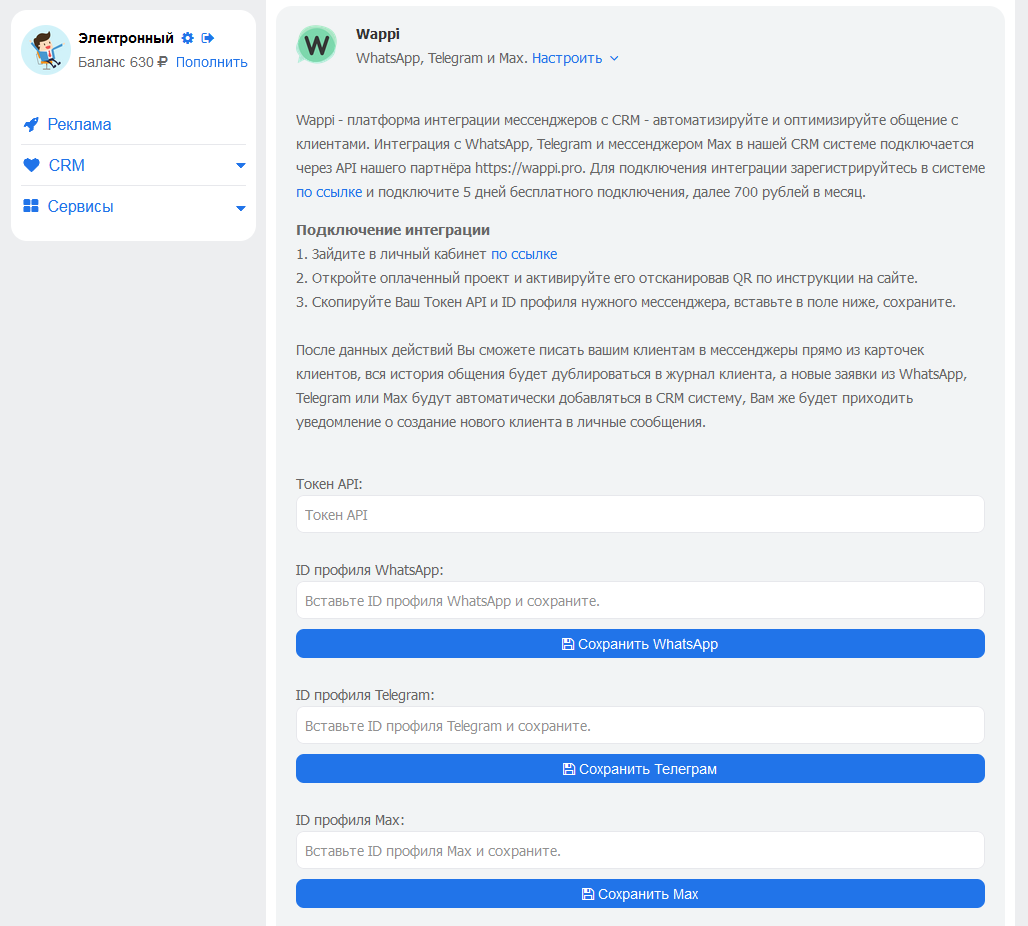Click the user avatar picture

(46, 50)
